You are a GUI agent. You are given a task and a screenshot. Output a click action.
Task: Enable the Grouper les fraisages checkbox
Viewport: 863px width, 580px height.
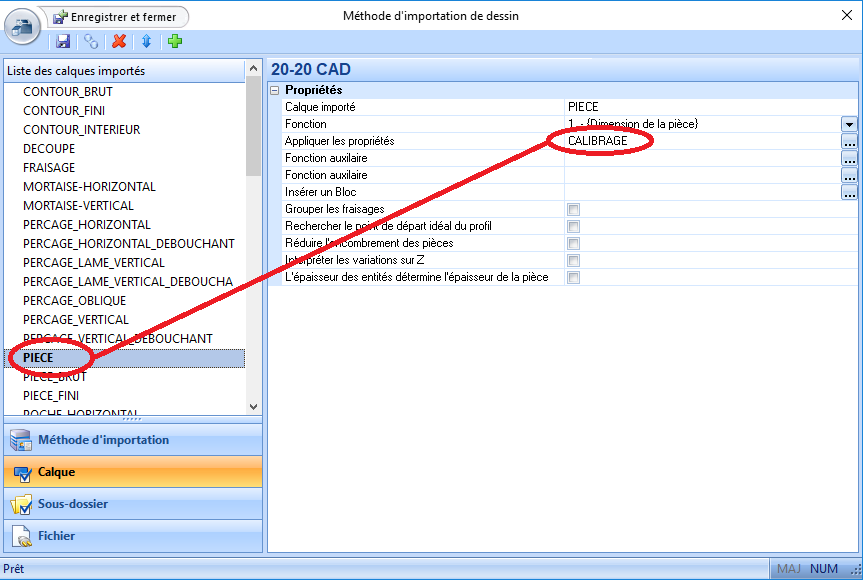573,210
